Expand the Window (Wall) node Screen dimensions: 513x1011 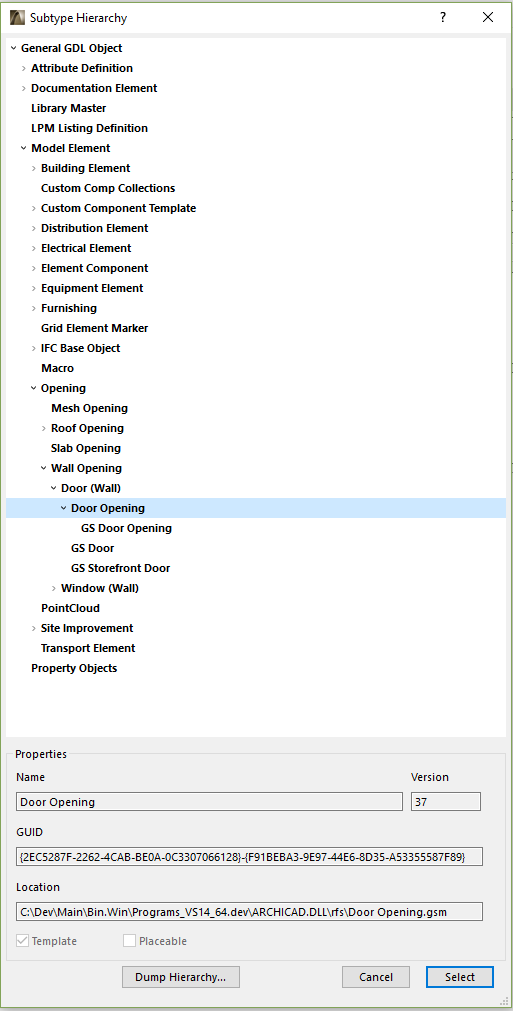coord(54,588)
